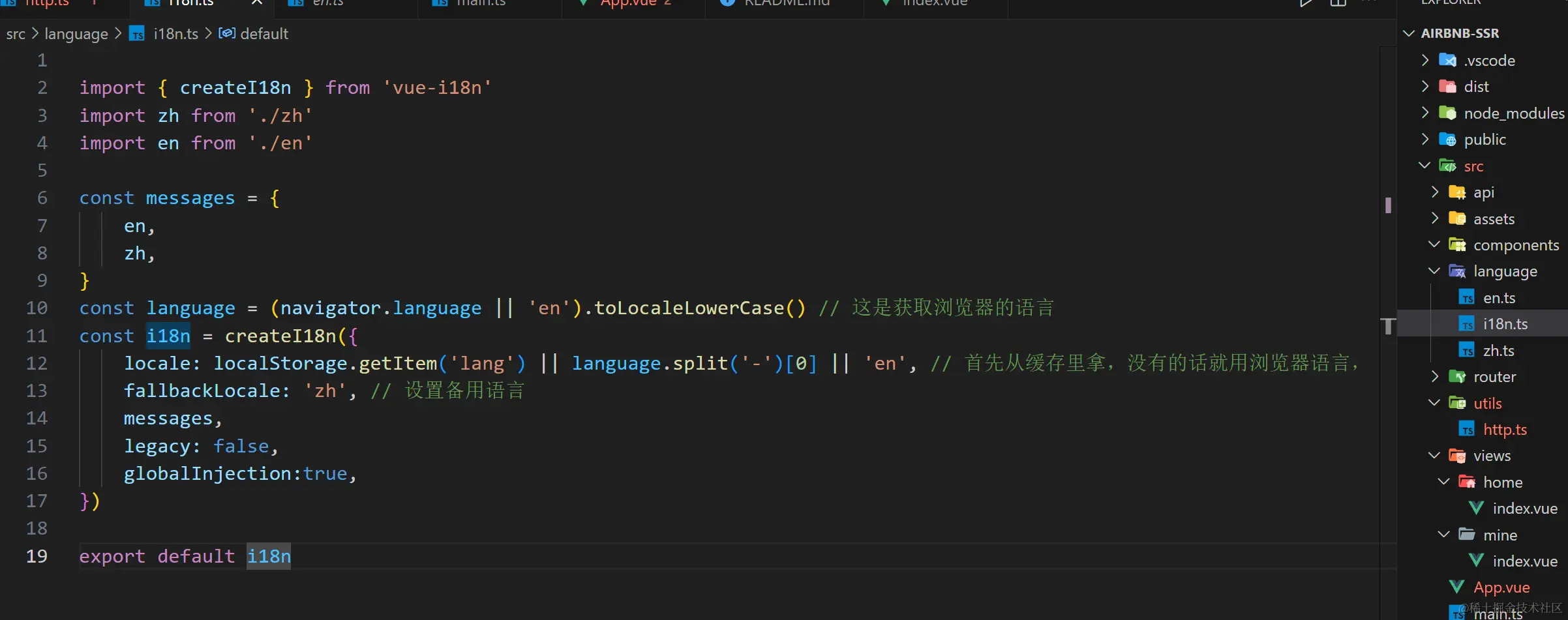This screenshot has height=620, width=1568.
Task: Open the split editor icon
Action: [1337, 4]
